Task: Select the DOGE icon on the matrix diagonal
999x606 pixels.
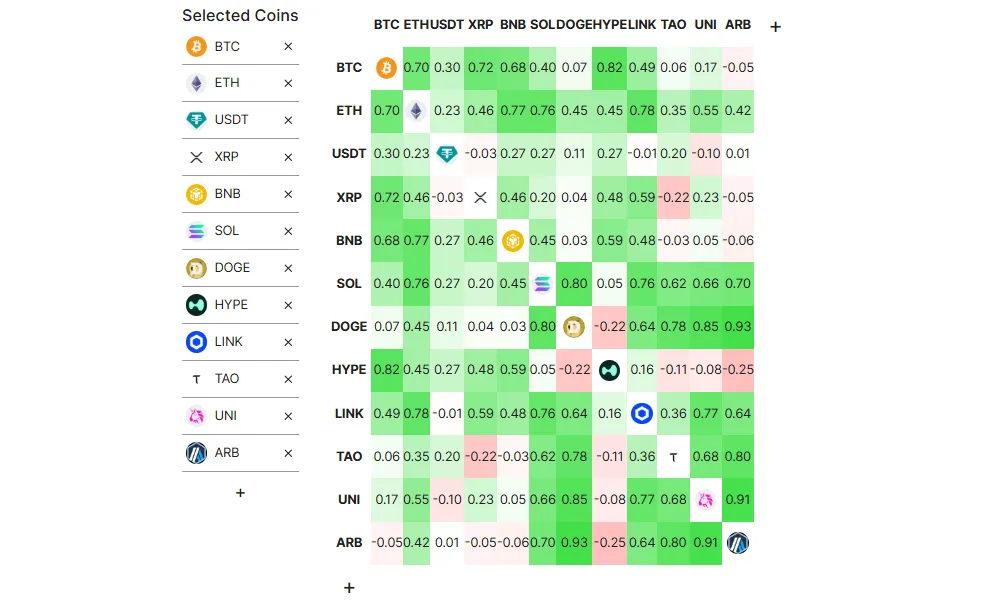Action: 574,327
